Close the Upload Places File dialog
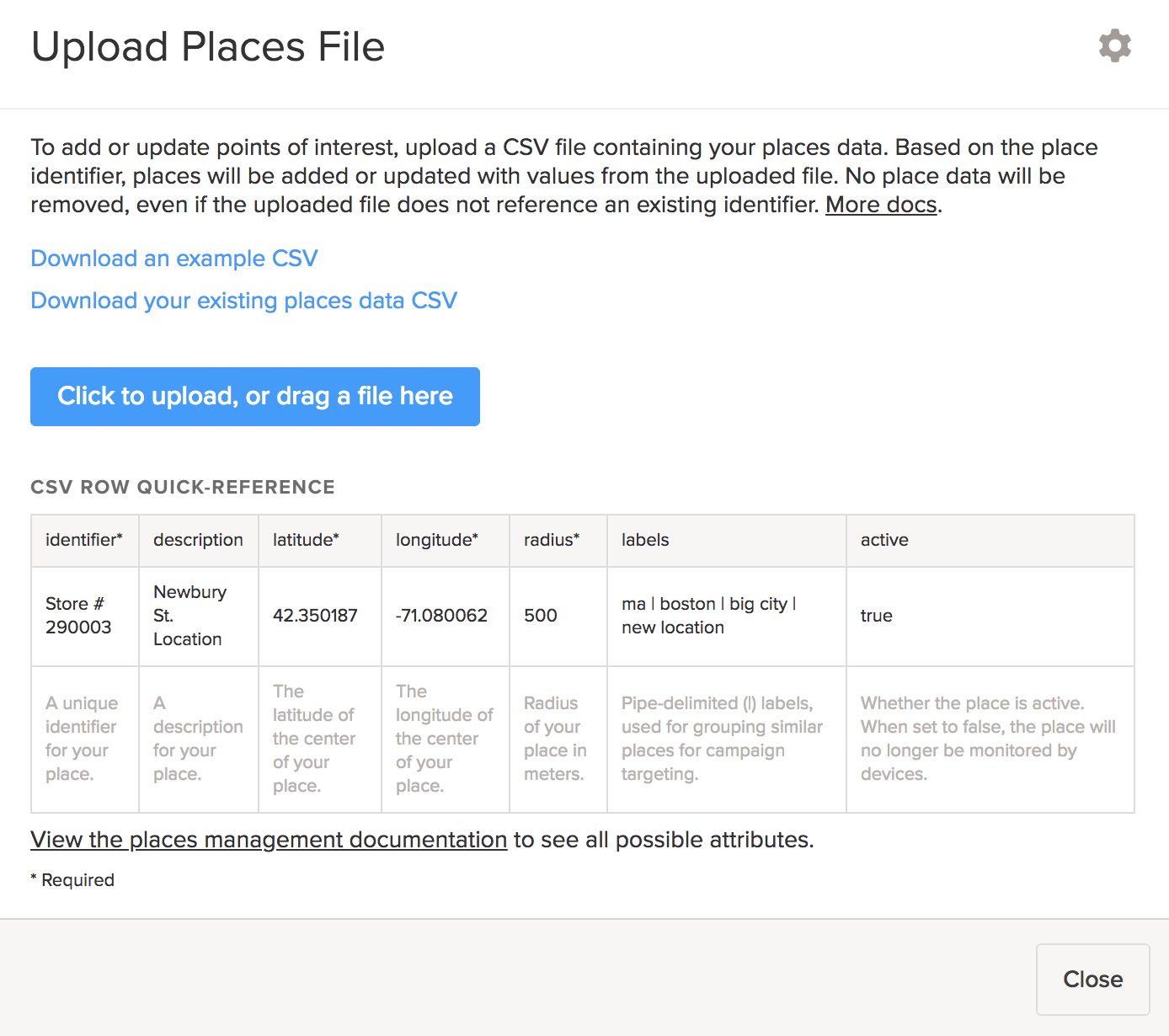The width and height of the screenshot is (1169, 1036). pos(1092,979)
